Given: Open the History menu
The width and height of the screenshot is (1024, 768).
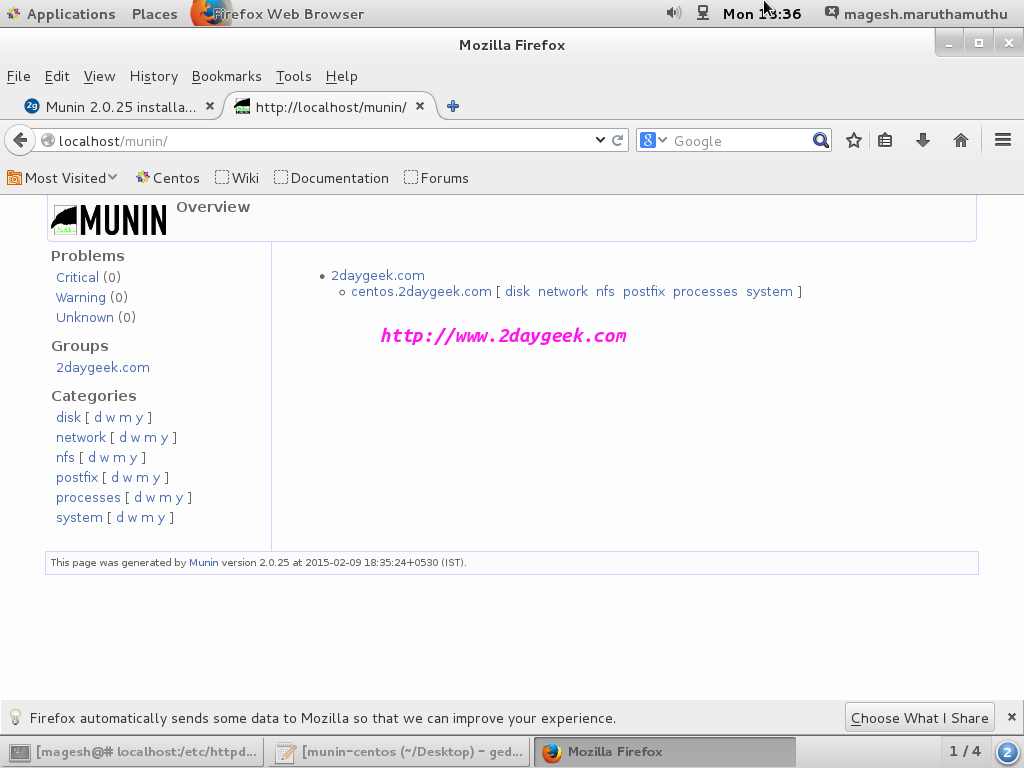Looking at the screenshot, I should tap(153, 76).
